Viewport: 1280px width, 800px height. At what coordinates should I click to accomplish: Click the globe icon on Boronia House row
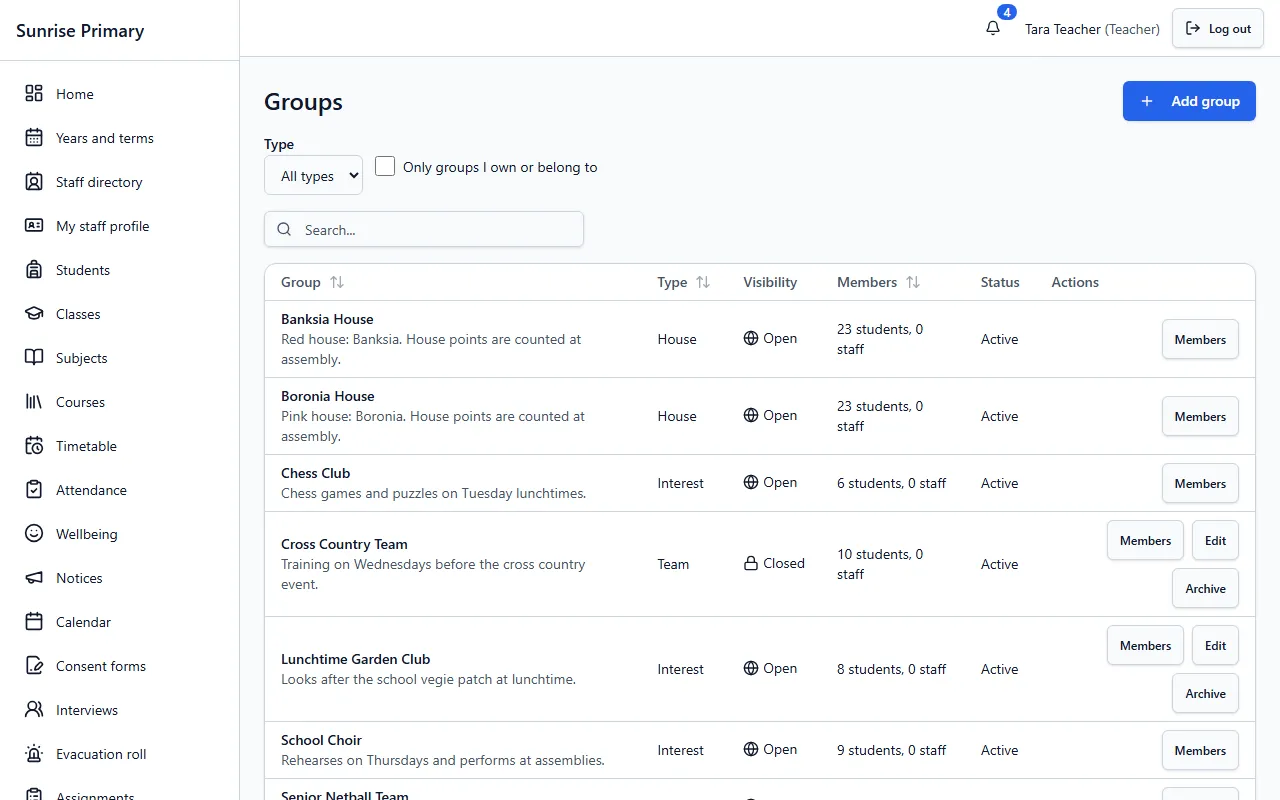[x=751, y=416]
